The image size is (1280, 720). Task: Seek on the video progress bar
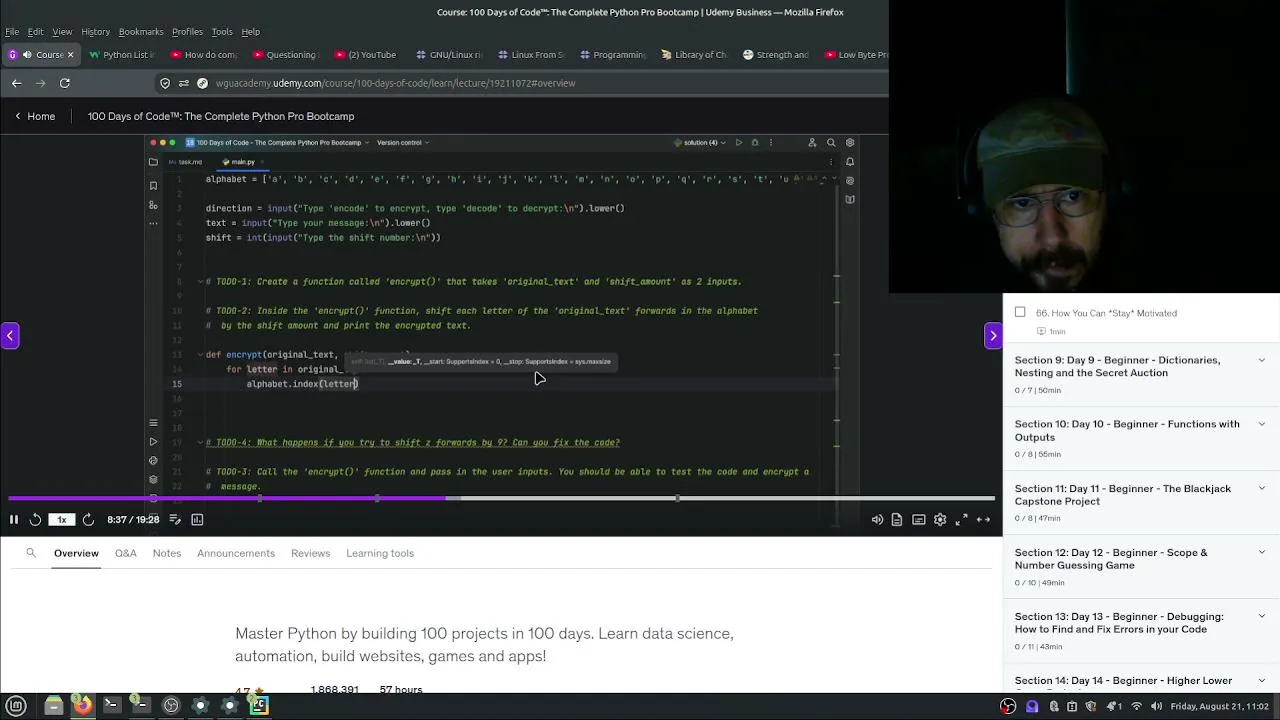502,498
